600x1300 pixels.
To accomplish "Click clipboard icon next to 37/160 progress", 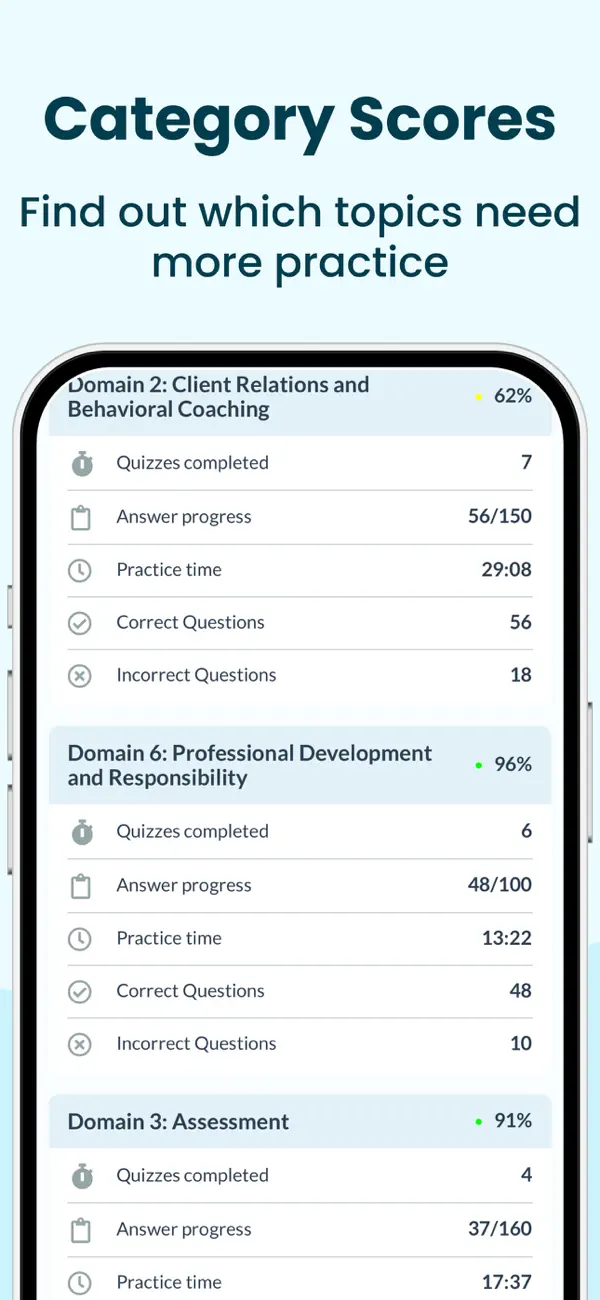I will 80,1230.
